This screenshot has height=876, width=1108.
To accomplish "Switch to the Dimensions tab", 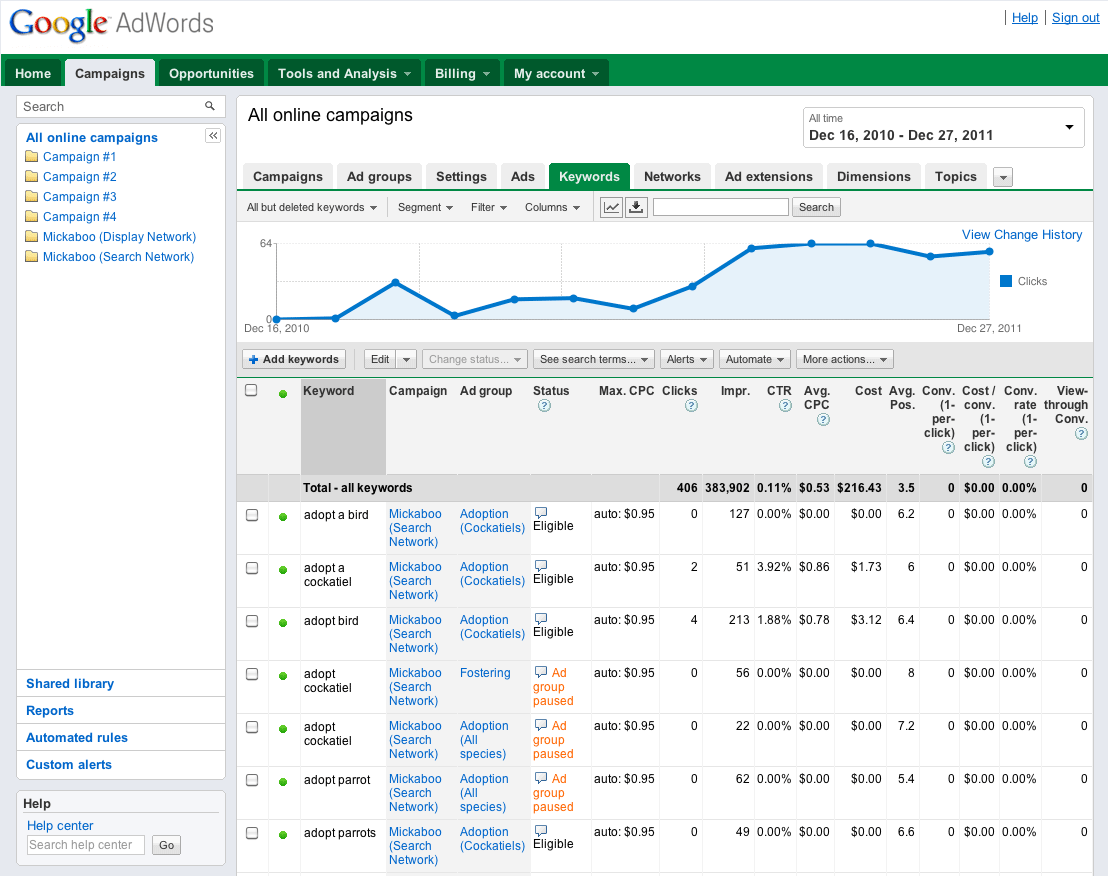I will pos(873,177).
